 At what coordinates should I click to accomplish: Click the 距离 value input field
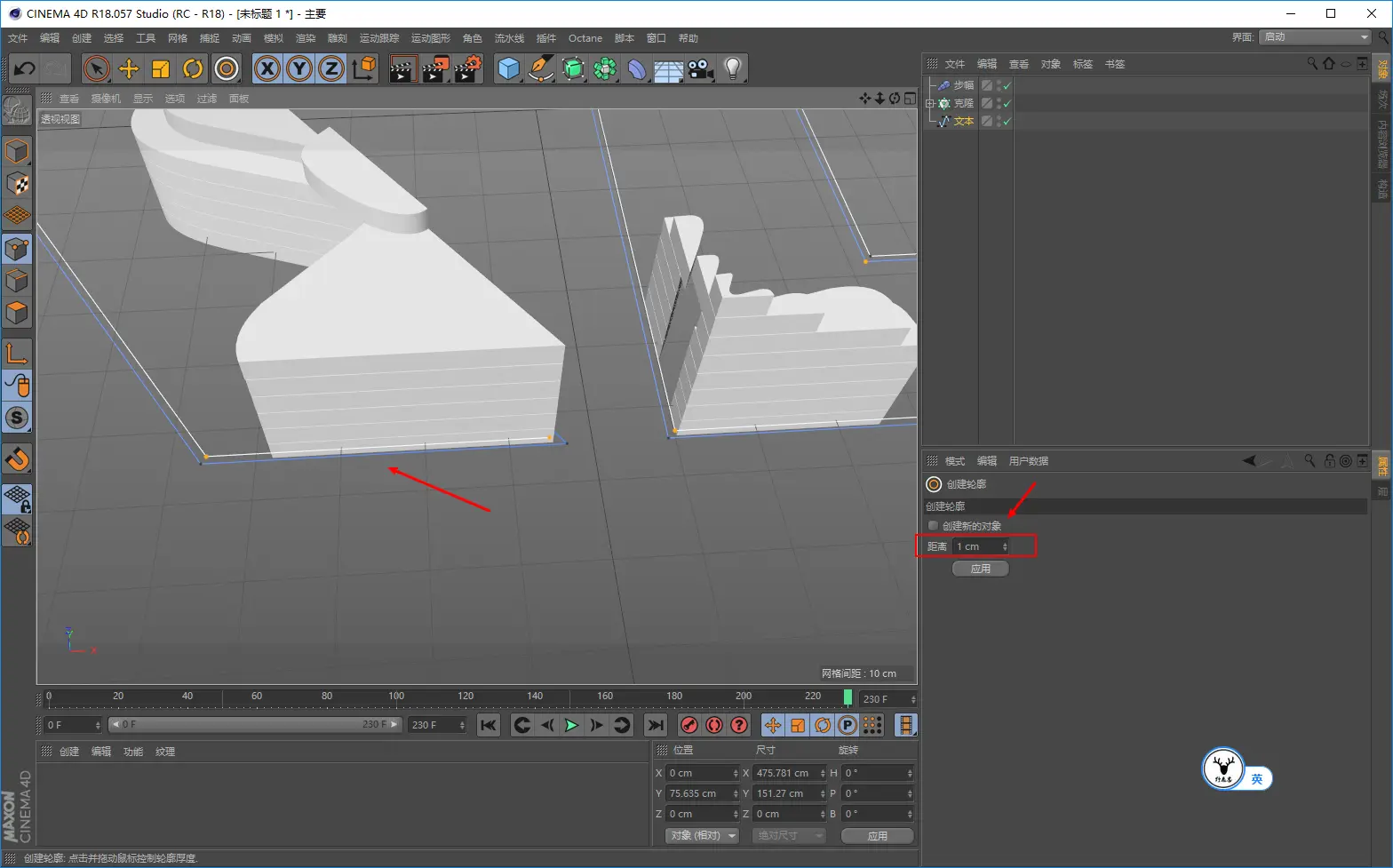pyautogui.click(x=977, y=546)
